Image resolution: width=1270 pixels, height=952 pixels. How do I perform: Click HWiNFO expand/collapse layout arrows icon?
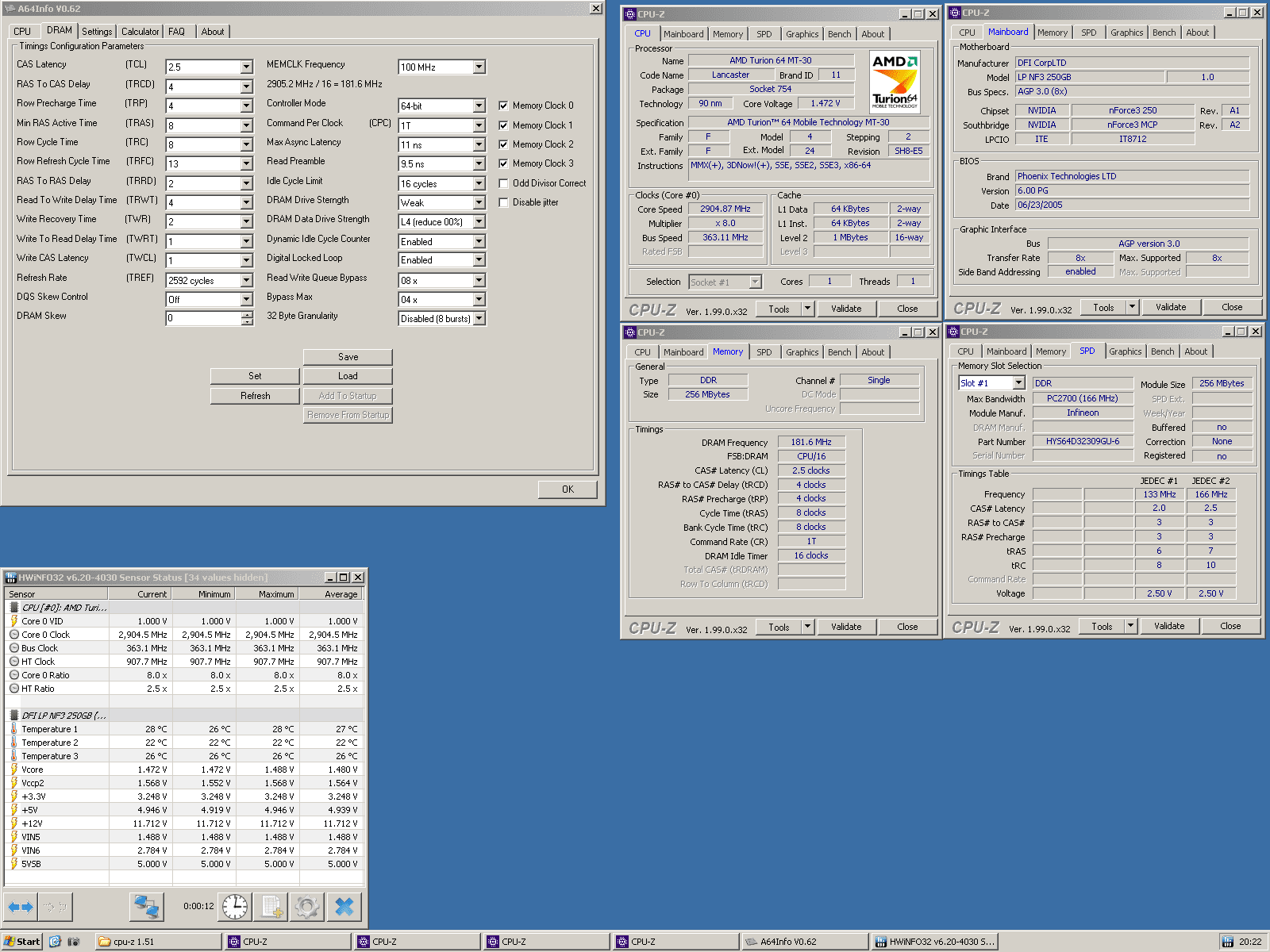[x=21, y=906]
